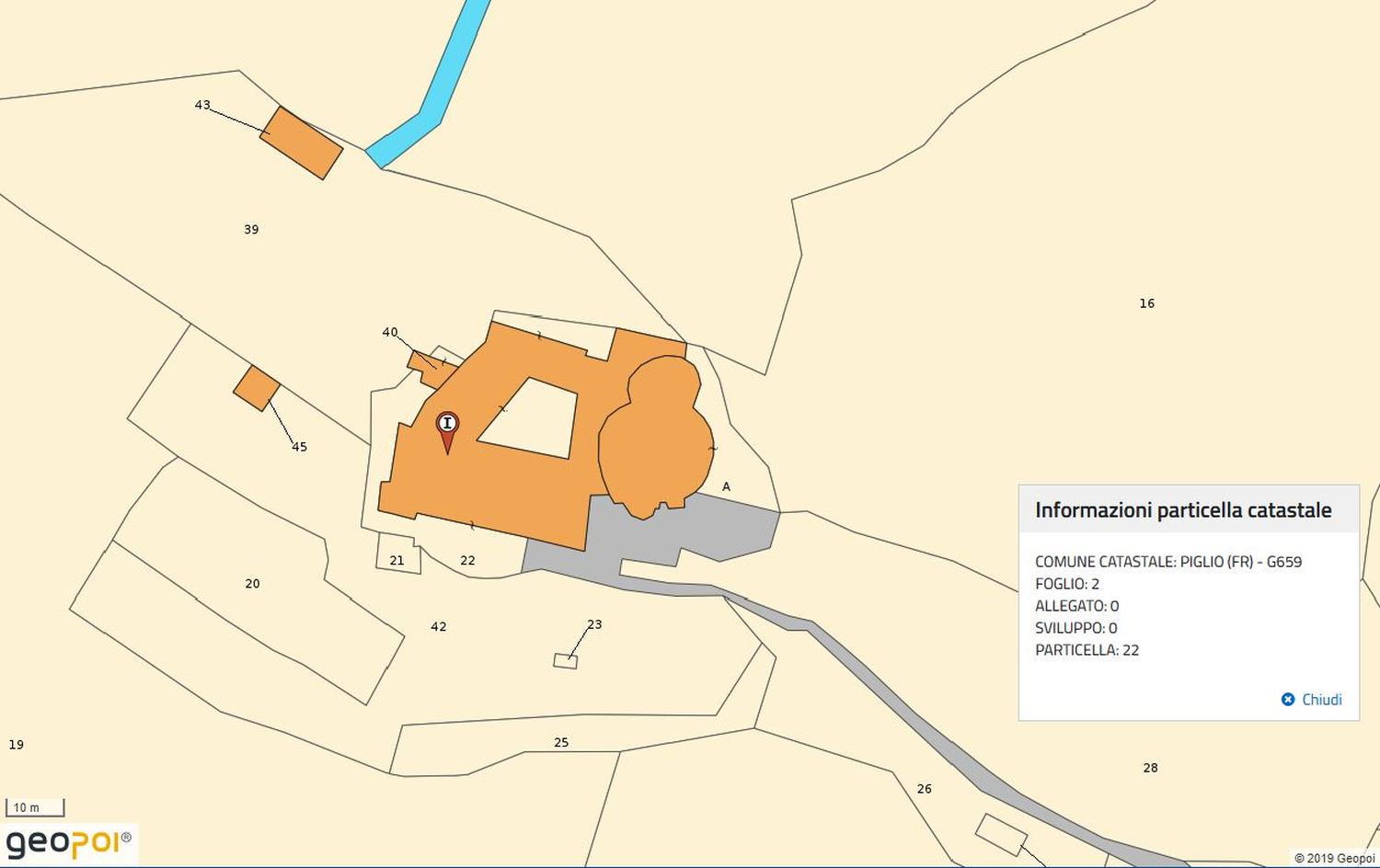Select parcel 39 label
1380x868 pixels.
[x=251, y=230]
